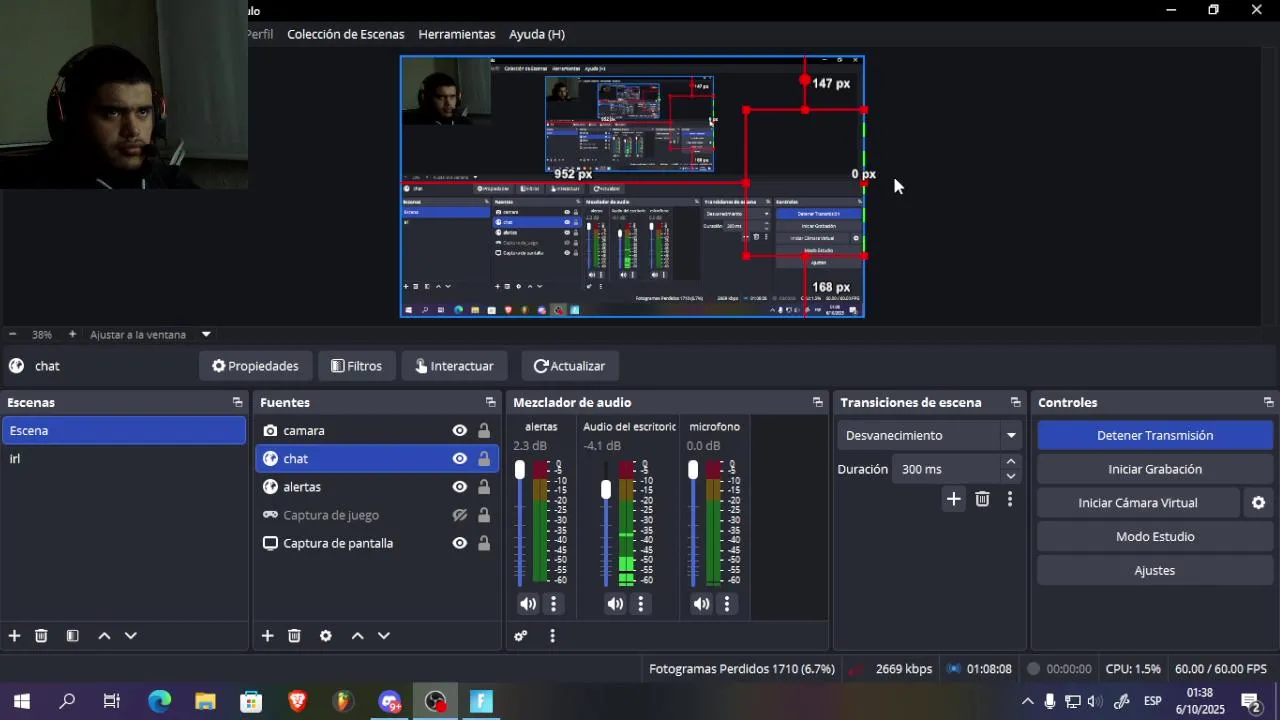Select Captura de juego source row
This screenshot has height=720, width=1280.
(377, 515)
